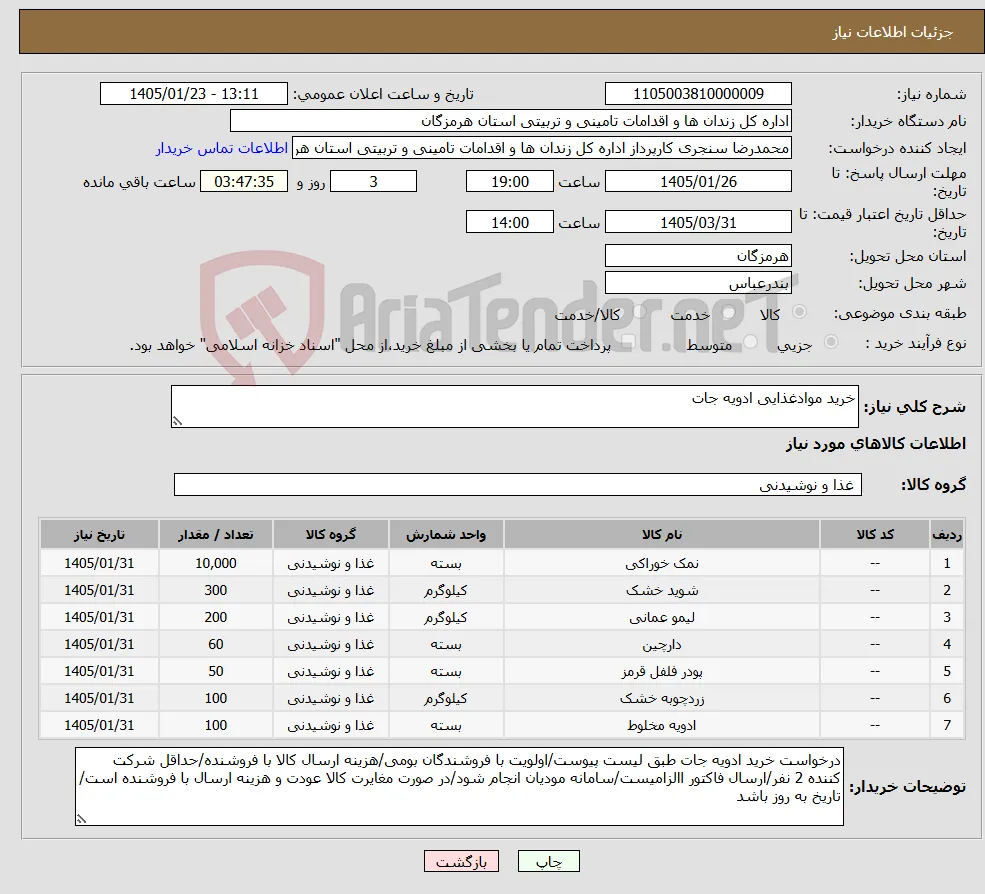Click the نمک خوراکی item name
Screen dimensions: 985x894
pos(661,563)
